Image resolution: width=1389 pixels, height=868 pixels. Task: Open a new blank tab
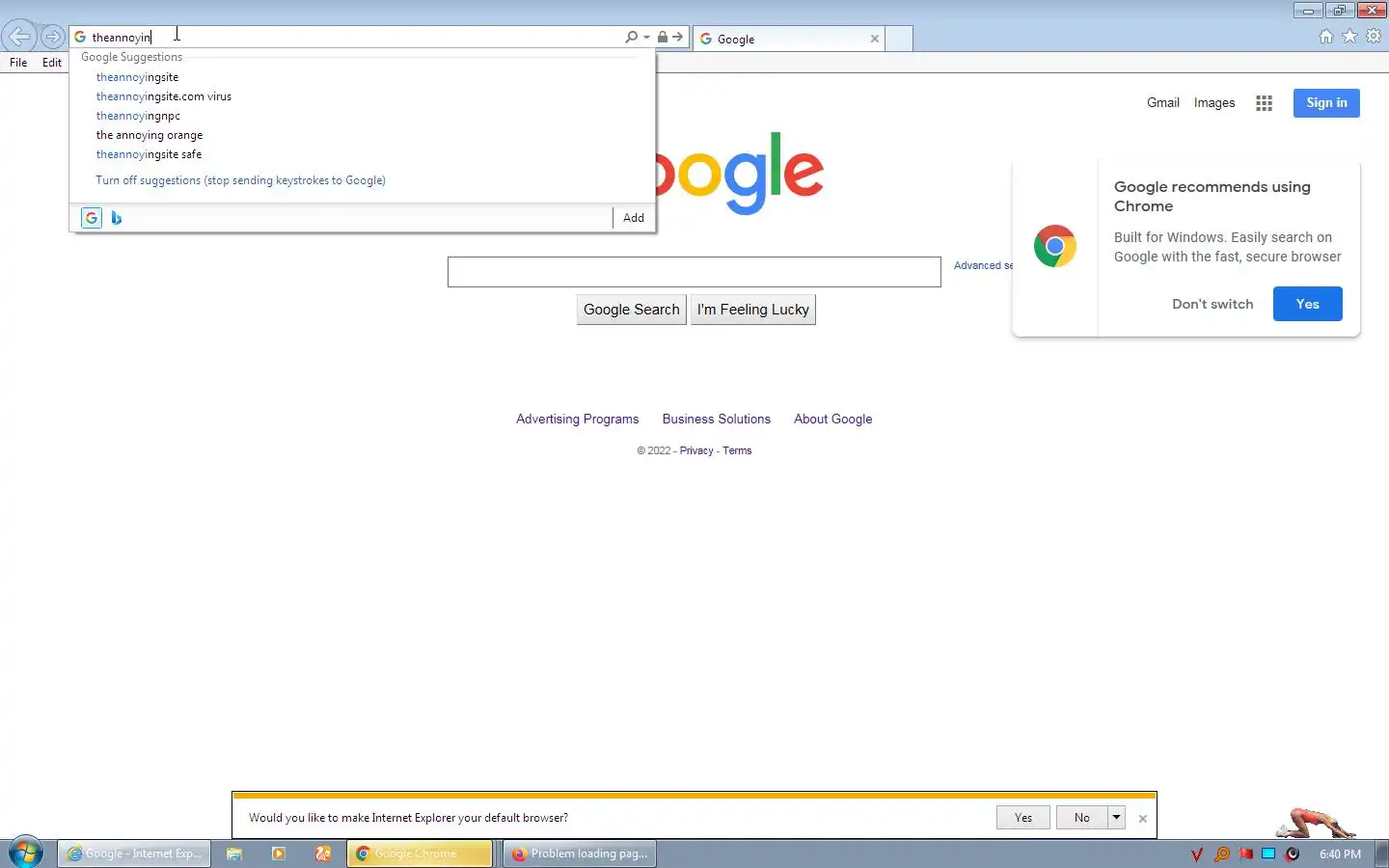[899, 39]
